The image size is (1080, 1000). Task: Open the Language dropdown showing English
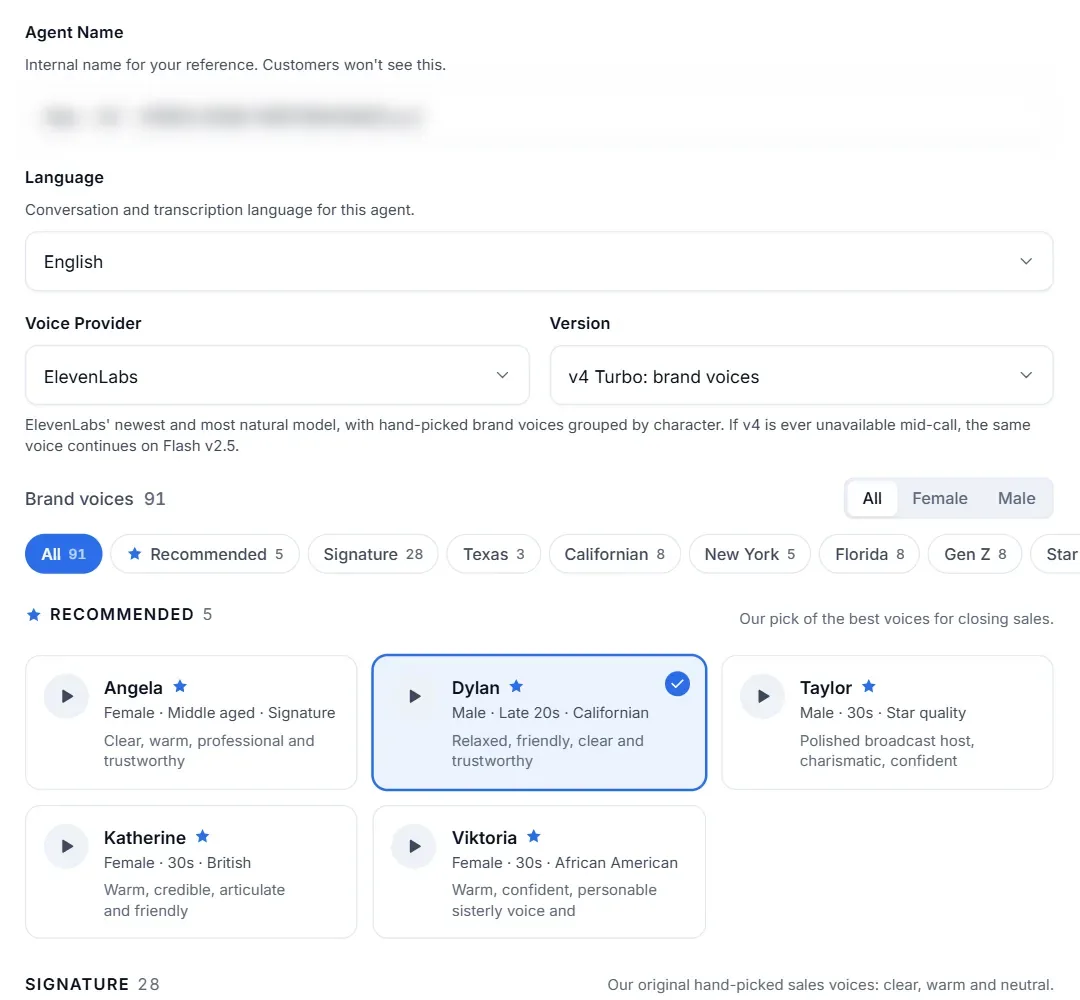point(539,262)
